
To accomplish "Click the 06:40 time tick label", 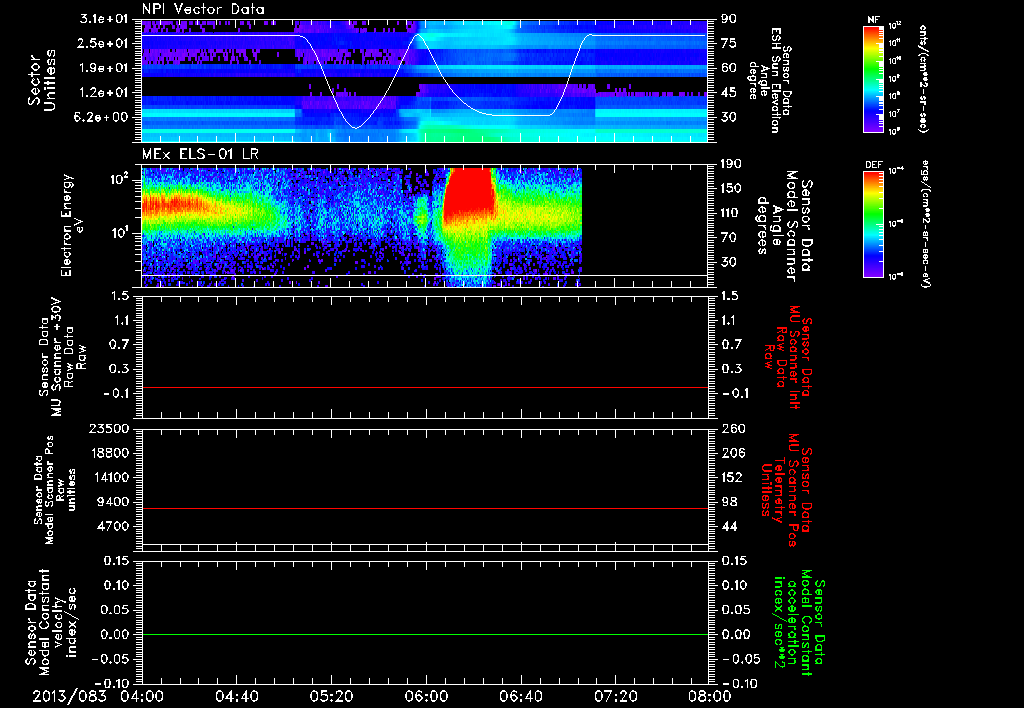I will tap(520, 696).
